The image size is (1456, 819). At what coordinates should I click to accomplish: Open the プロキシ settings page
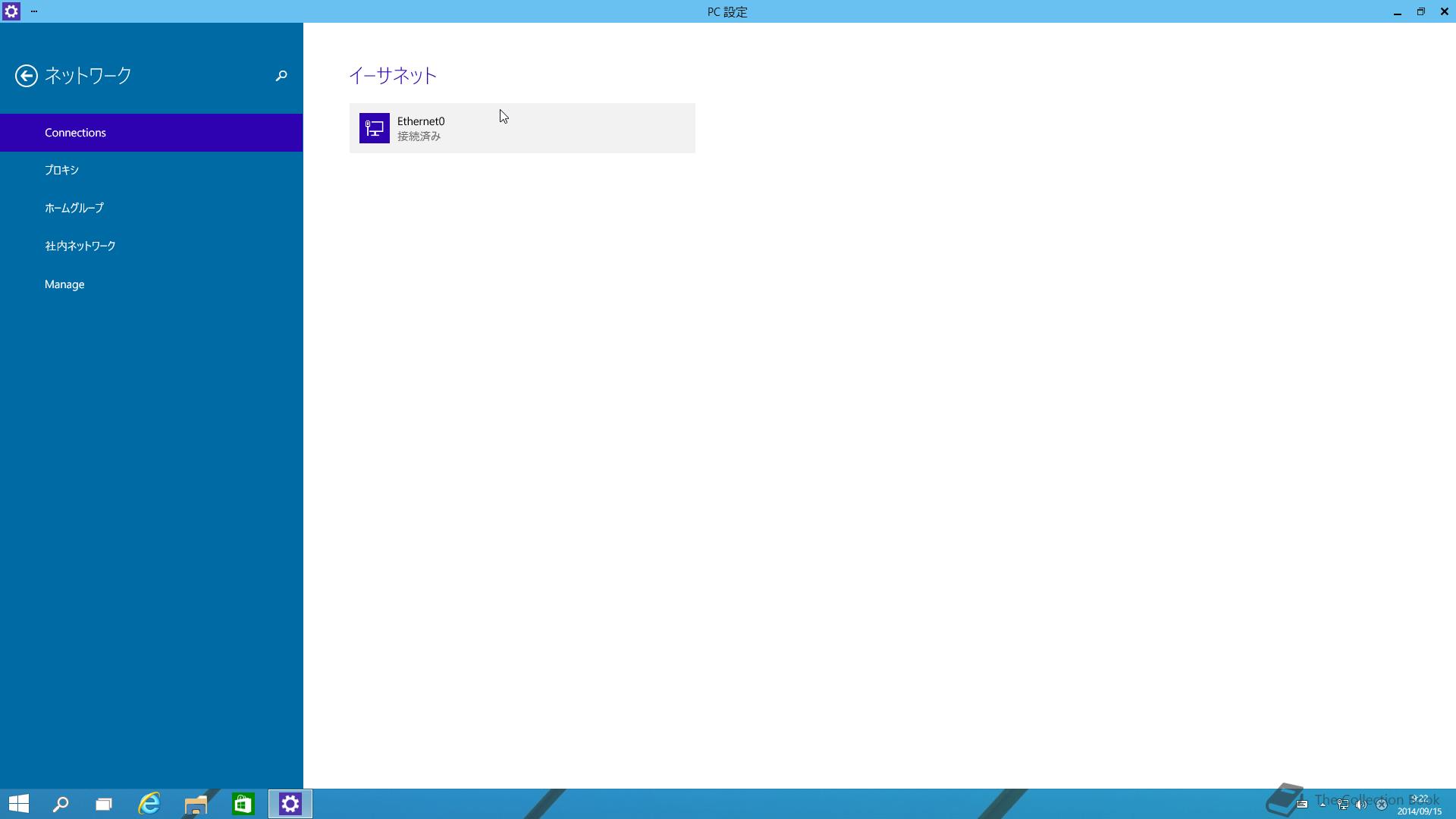152,171
